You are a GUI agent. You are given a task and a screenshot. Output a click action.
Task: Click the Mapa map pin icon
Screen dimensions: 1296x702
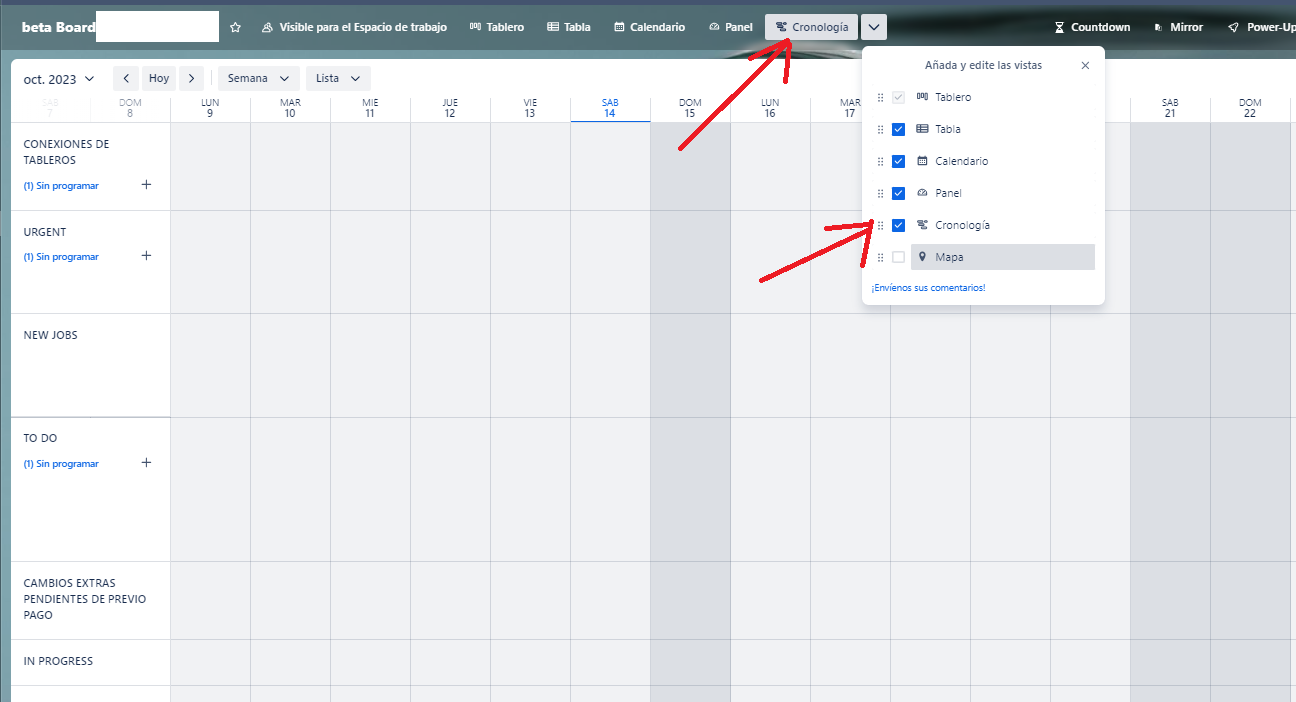[x=922, y=257]
